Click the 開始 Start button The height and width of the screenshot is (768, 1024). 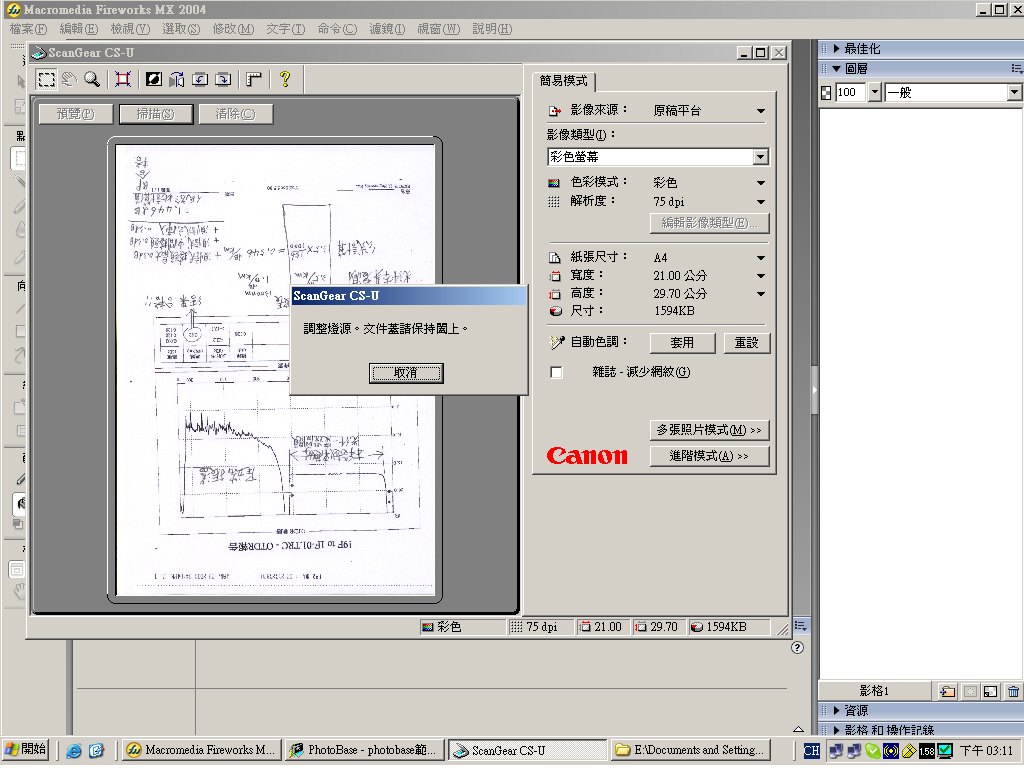pos(26,749)
